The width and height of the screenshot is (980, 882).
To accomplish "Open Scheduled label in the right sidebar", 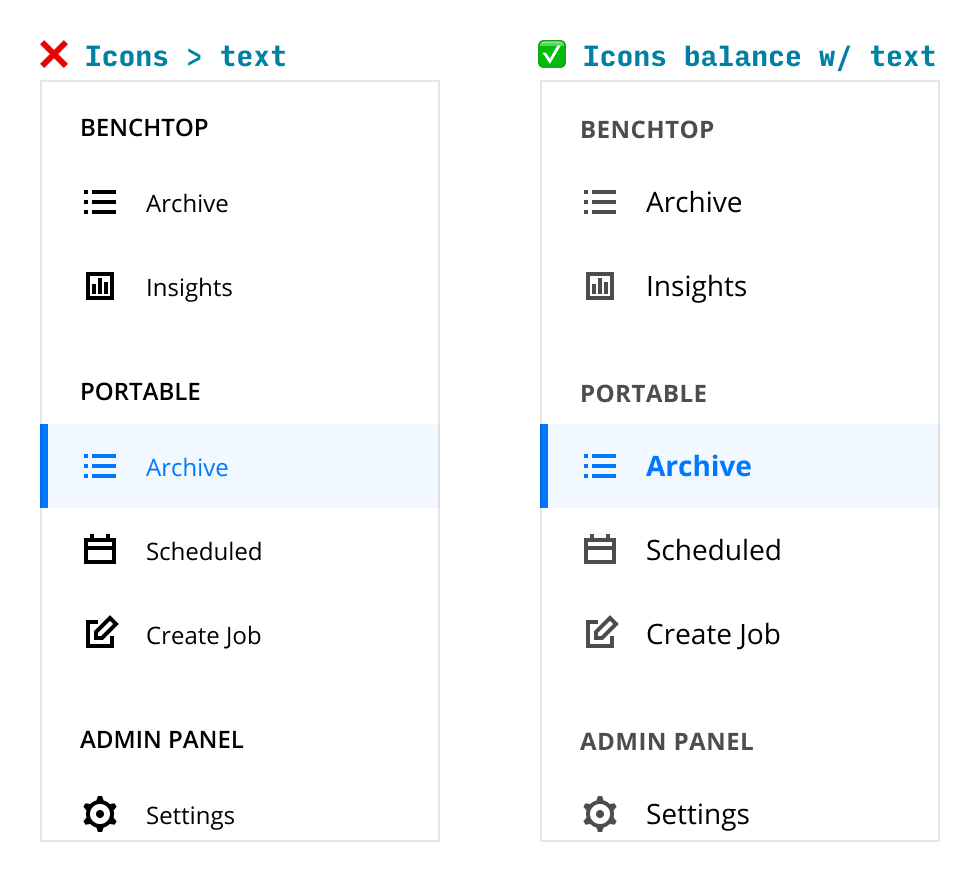I will tap(713, 550).
